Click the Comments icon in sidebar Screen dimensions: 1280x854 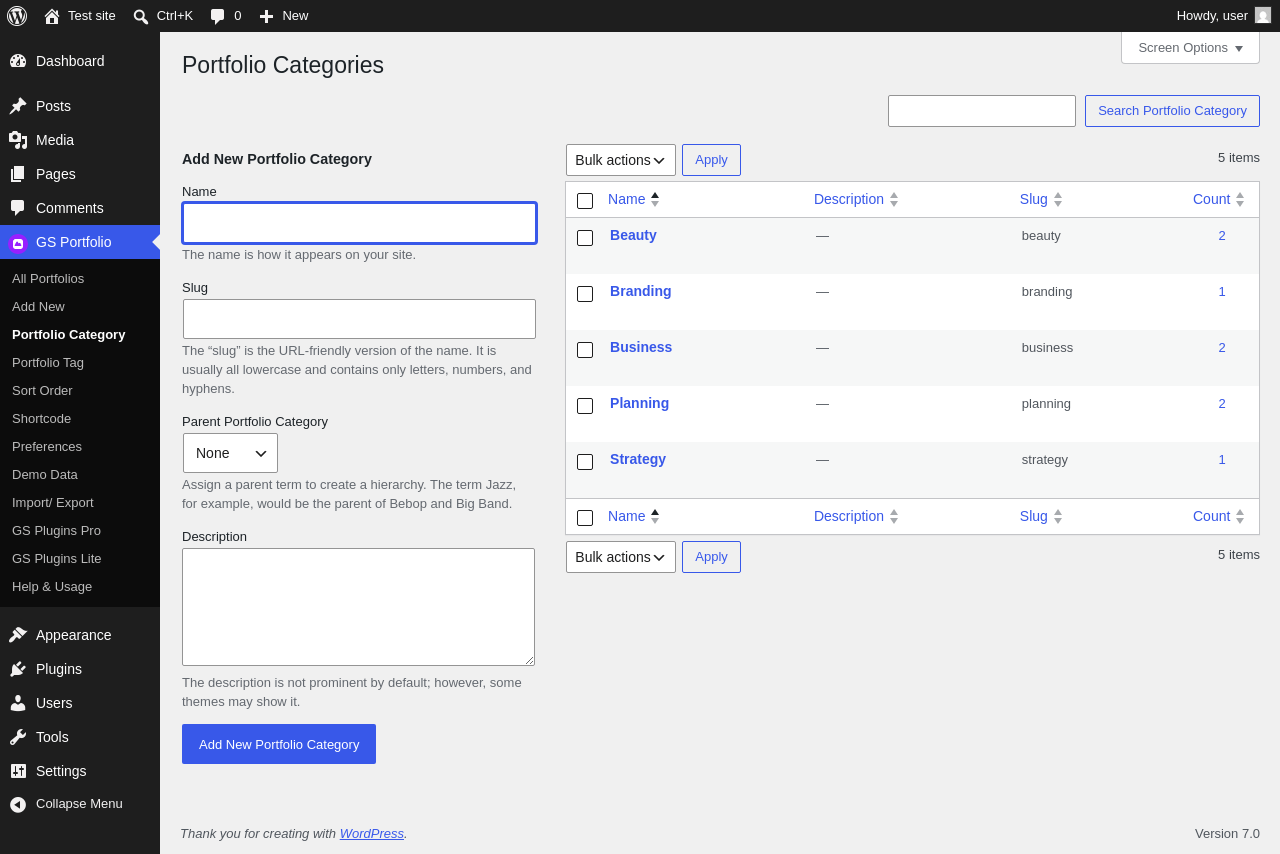click(x=18, y=208)
